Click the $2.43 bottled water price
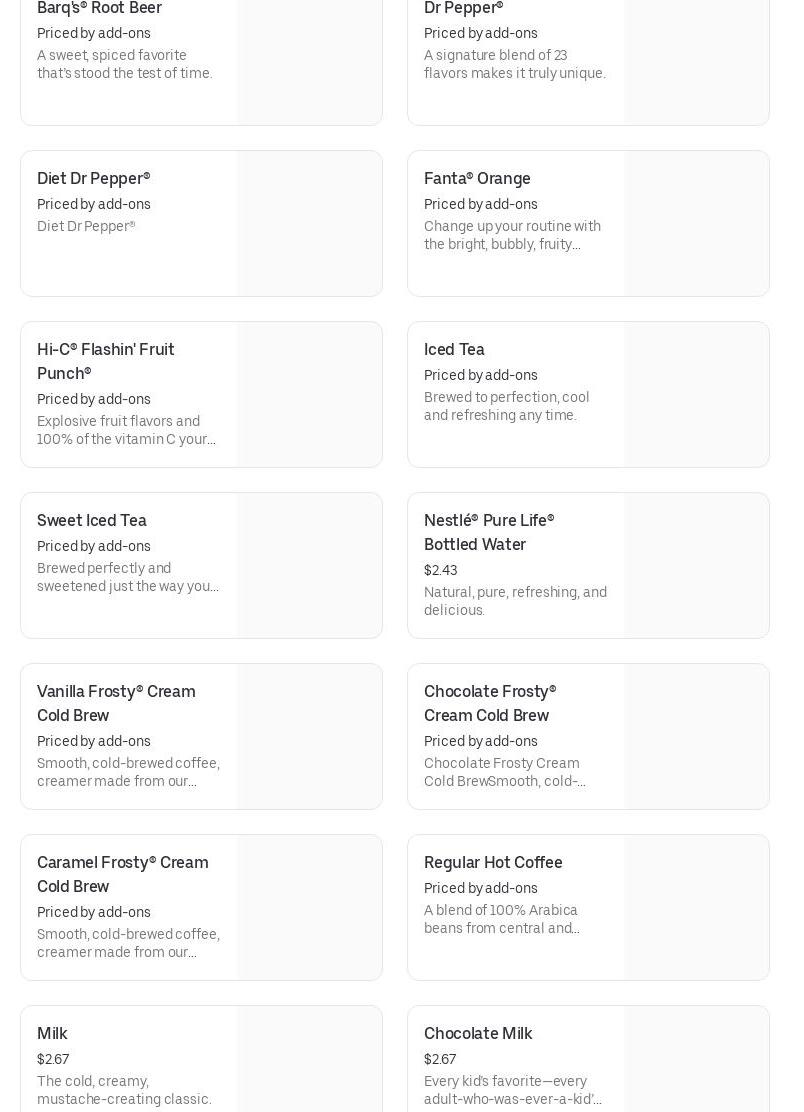Screen dimensions: 804x1112 pos(440,571)
